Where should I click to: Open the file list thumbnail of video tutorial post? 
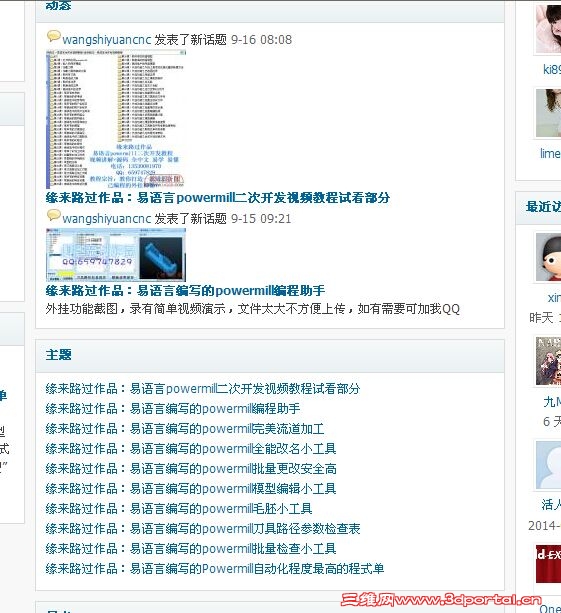[116, 119]
